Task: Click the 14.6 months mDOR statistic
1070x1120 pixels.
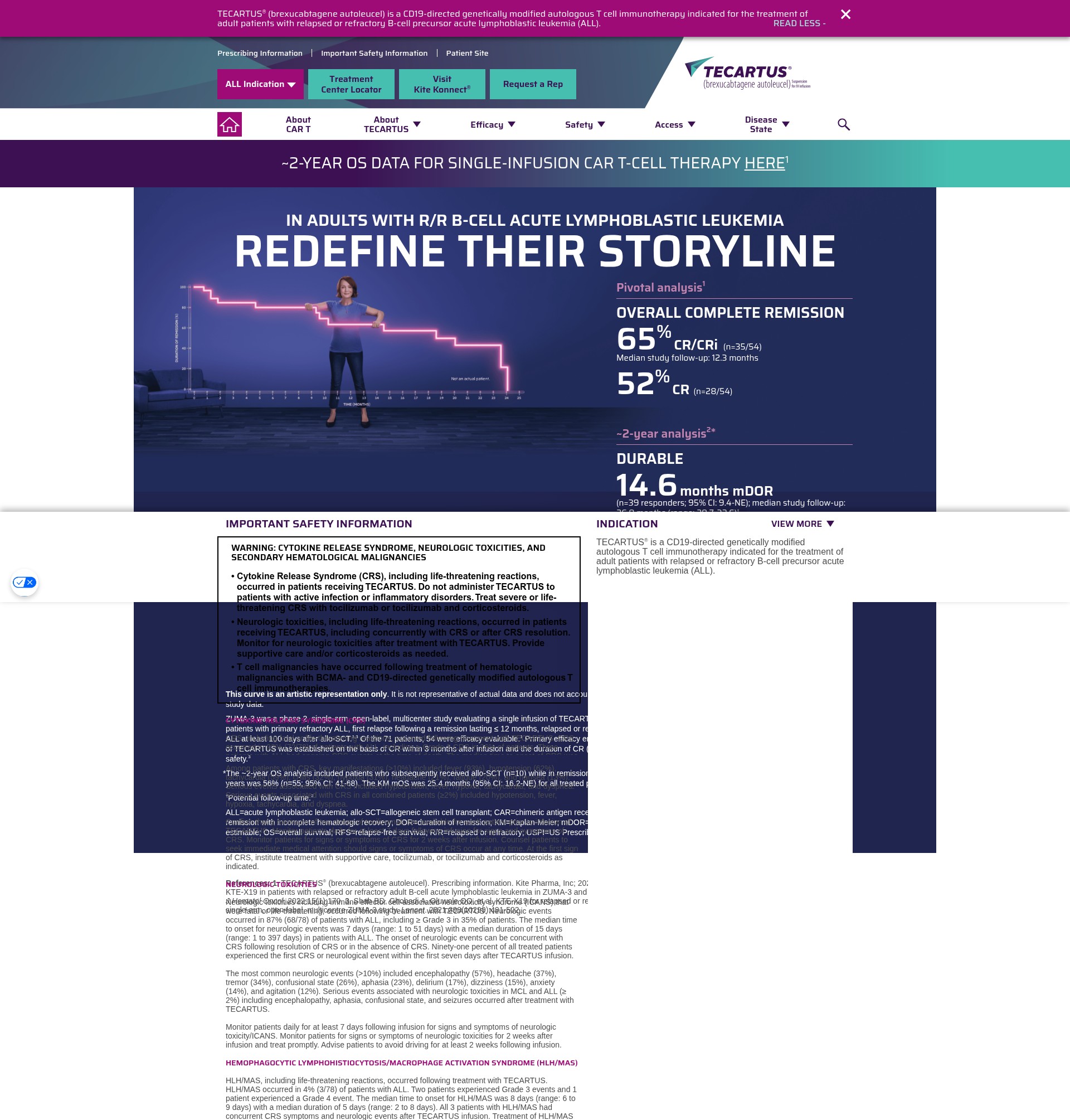Action: [x=695, y=486]
